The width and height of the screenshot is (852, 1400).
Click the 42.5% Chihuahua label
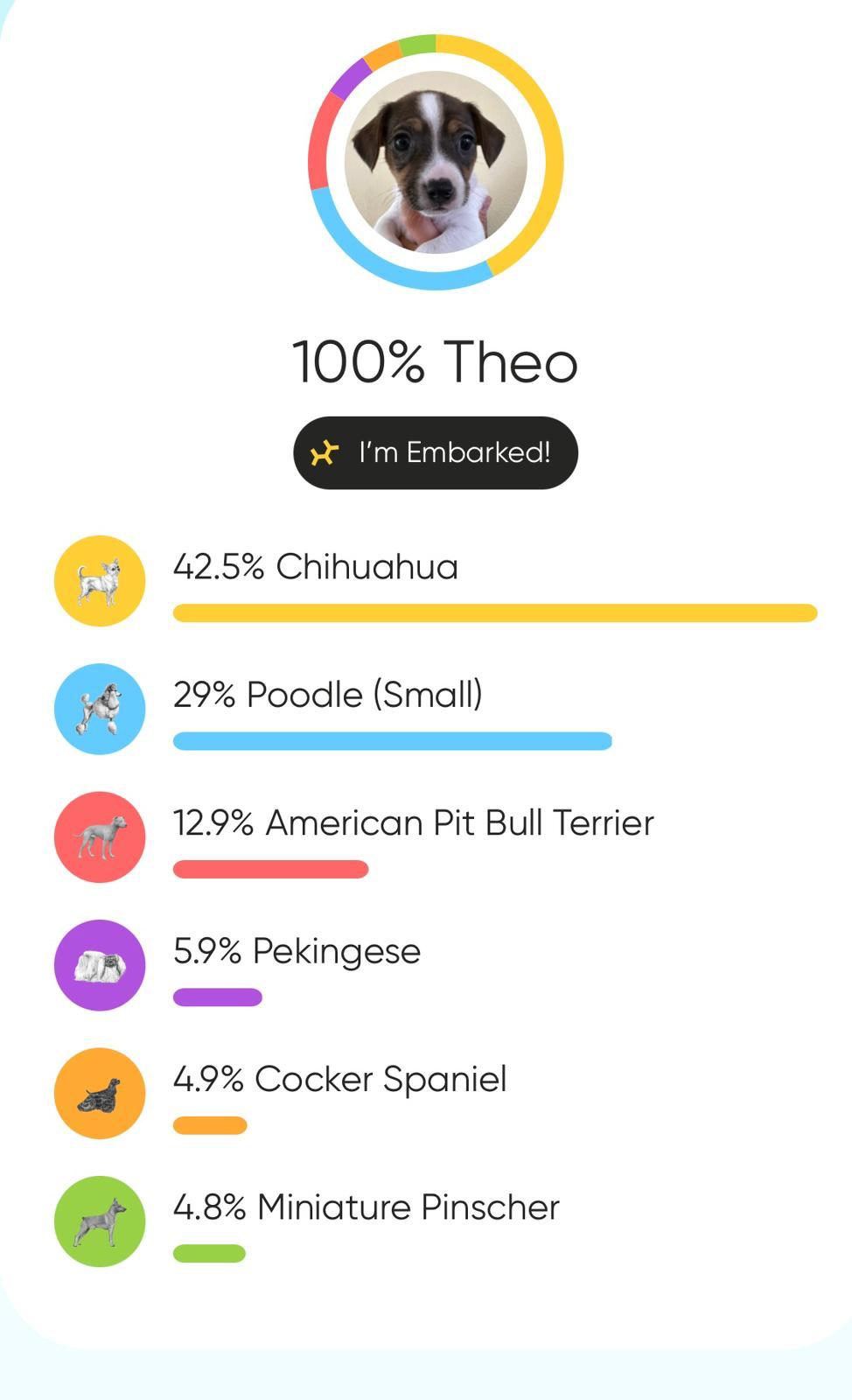click(316, 567)
